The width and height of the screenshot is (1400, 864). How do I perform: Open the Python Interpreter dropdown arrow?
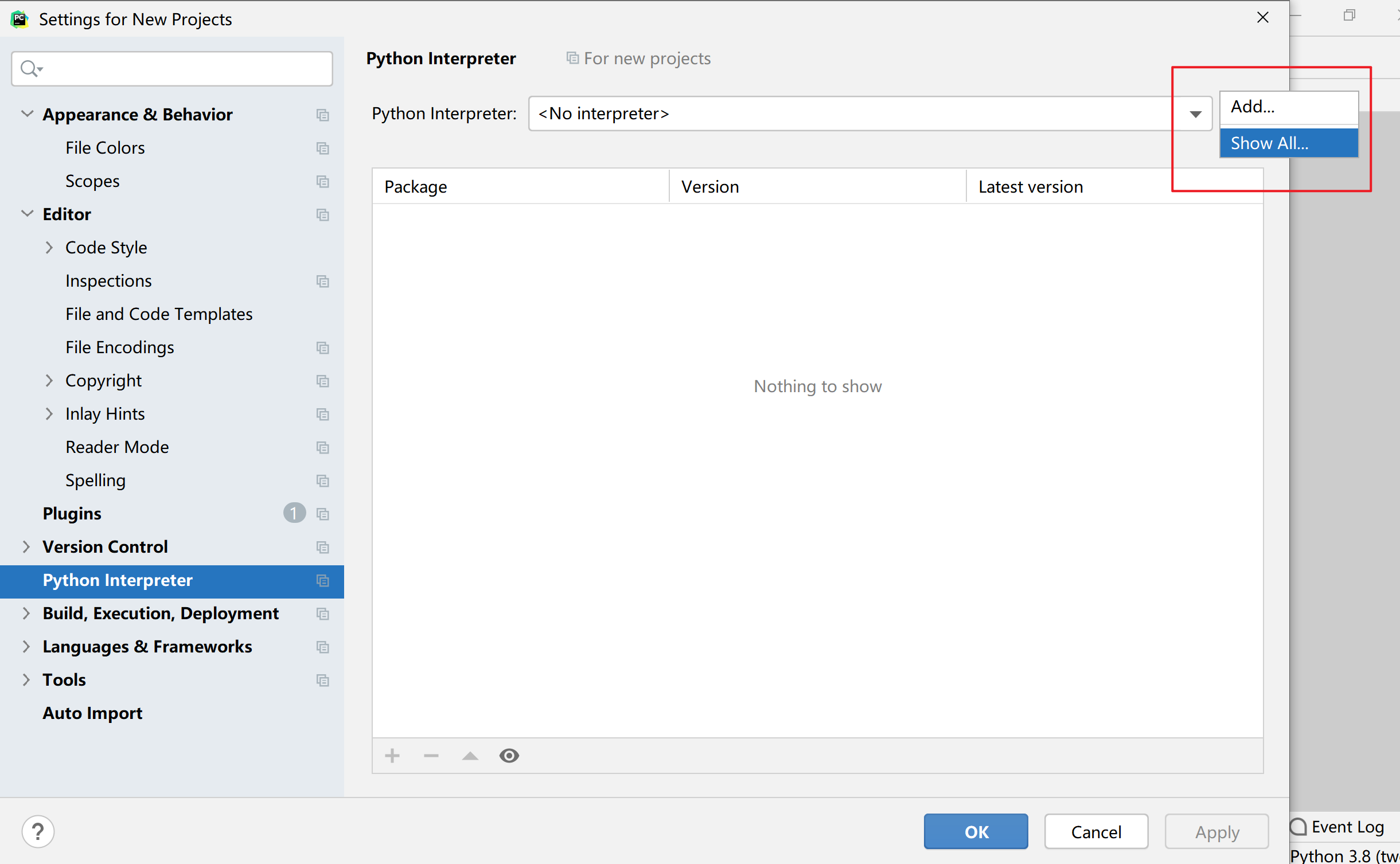[x=1195, y=114]
